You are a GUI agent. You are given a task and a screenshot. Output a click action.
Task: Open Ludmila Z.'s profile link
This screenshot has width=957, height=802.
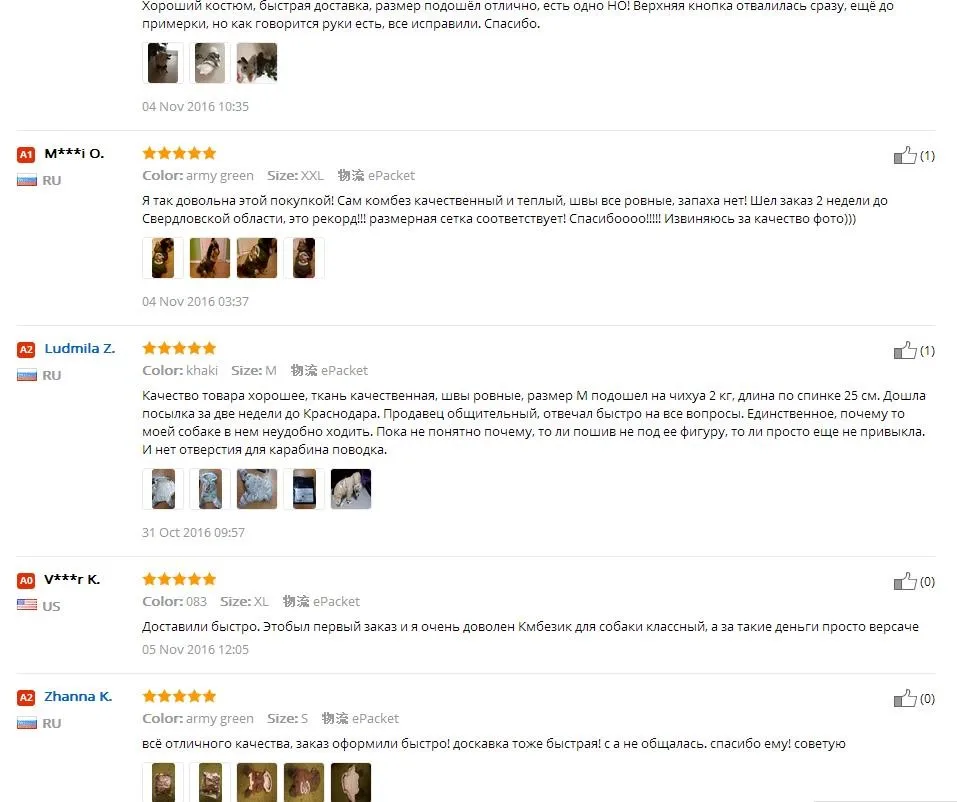[x=79, y=349]
